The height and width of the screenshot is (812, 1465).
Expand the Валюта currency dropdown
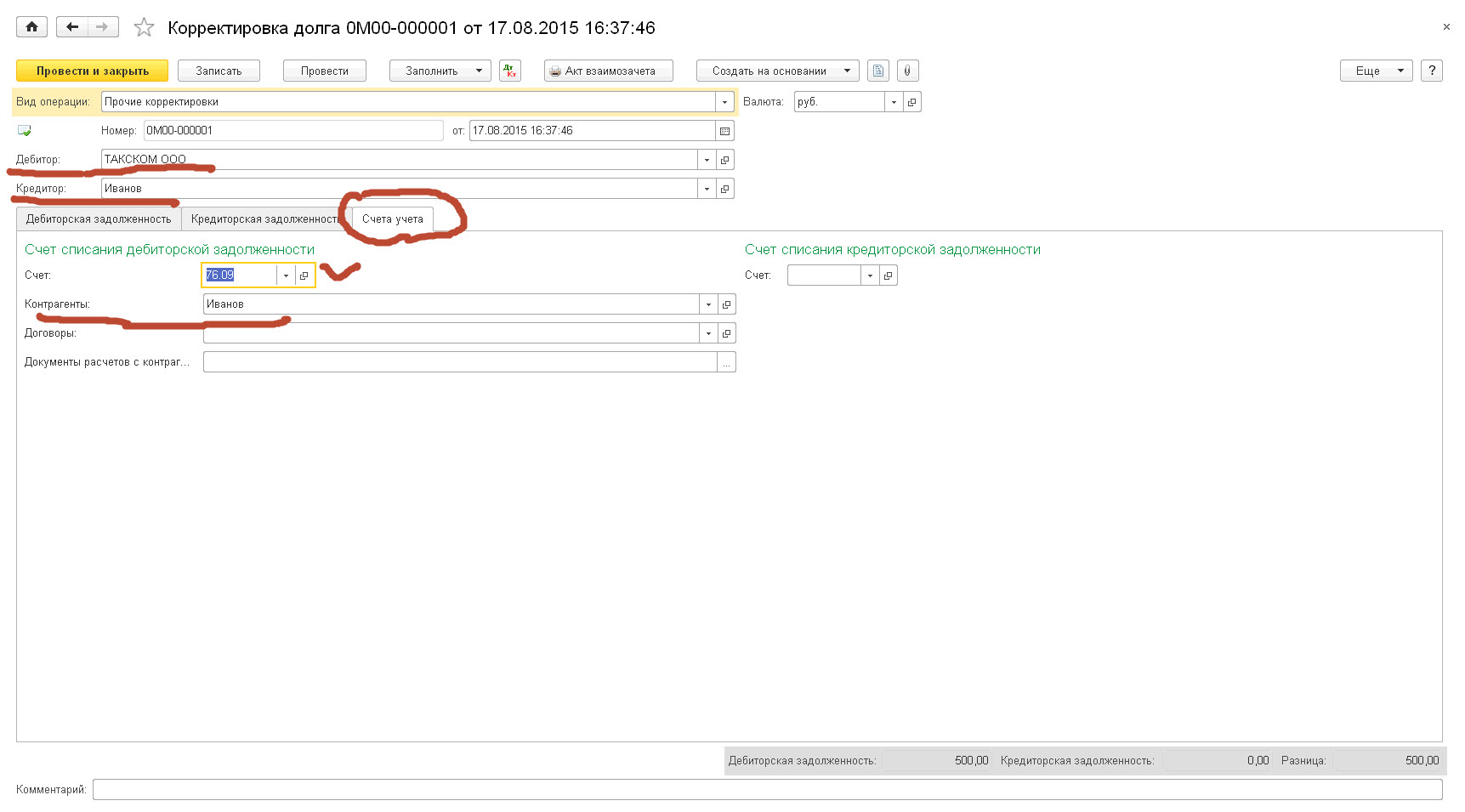coord(894,102)
